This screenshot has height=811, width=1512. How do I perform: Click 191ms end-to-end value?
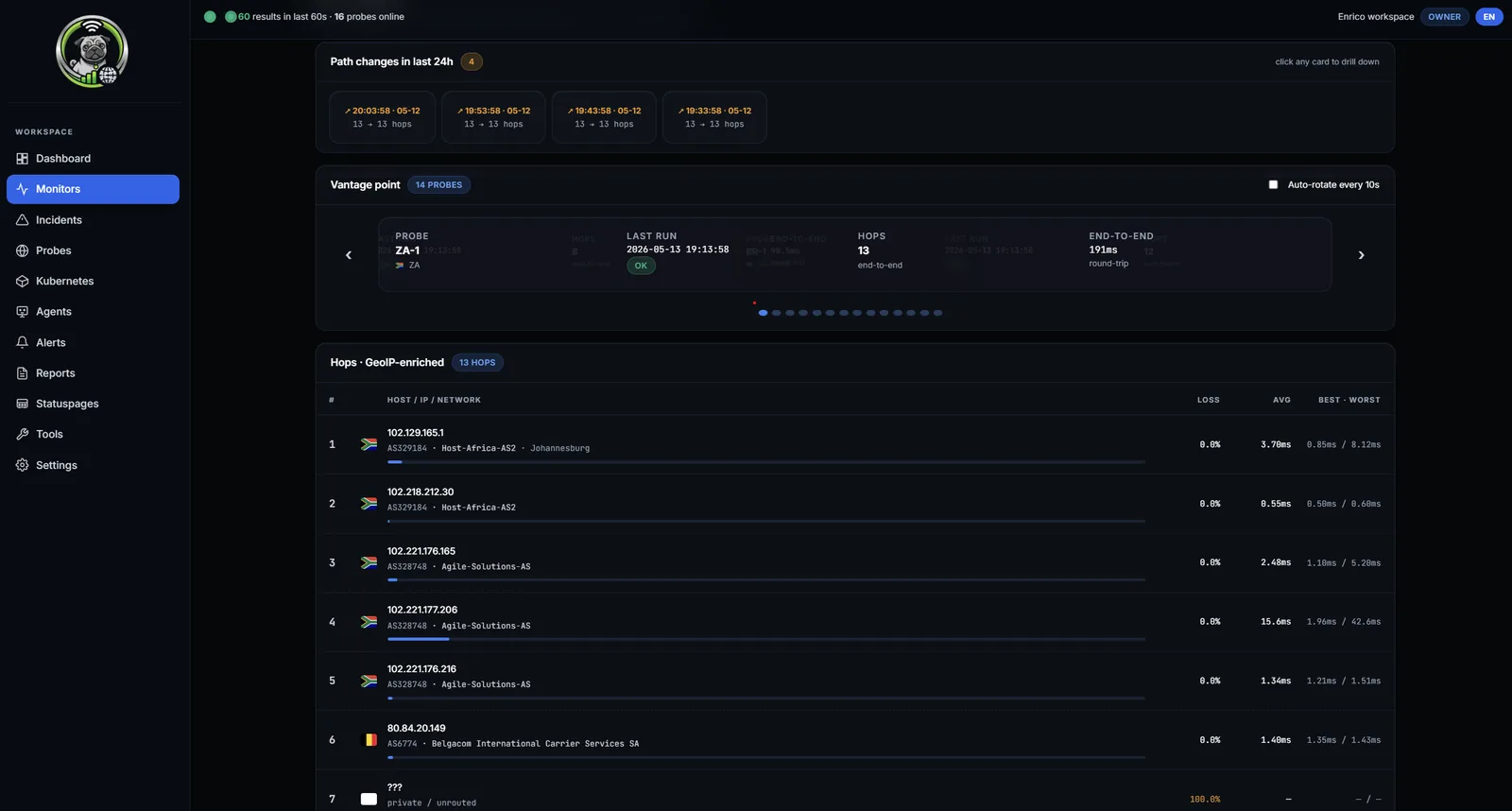click(1103, 250)
